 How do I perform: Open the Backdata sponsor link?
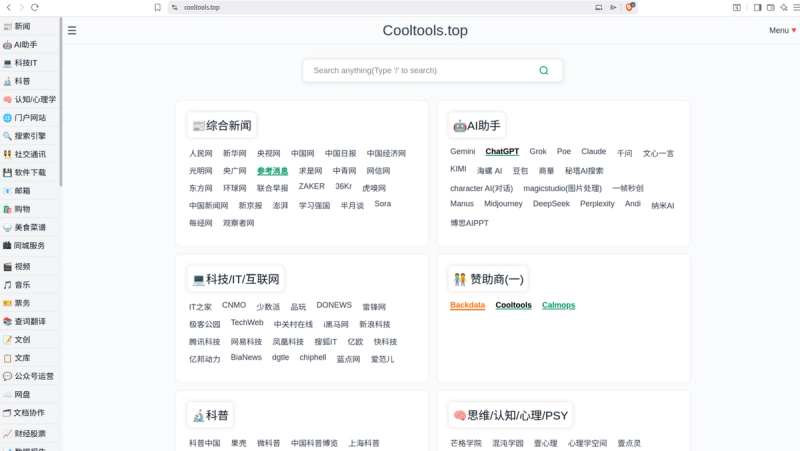click(467, 305)
